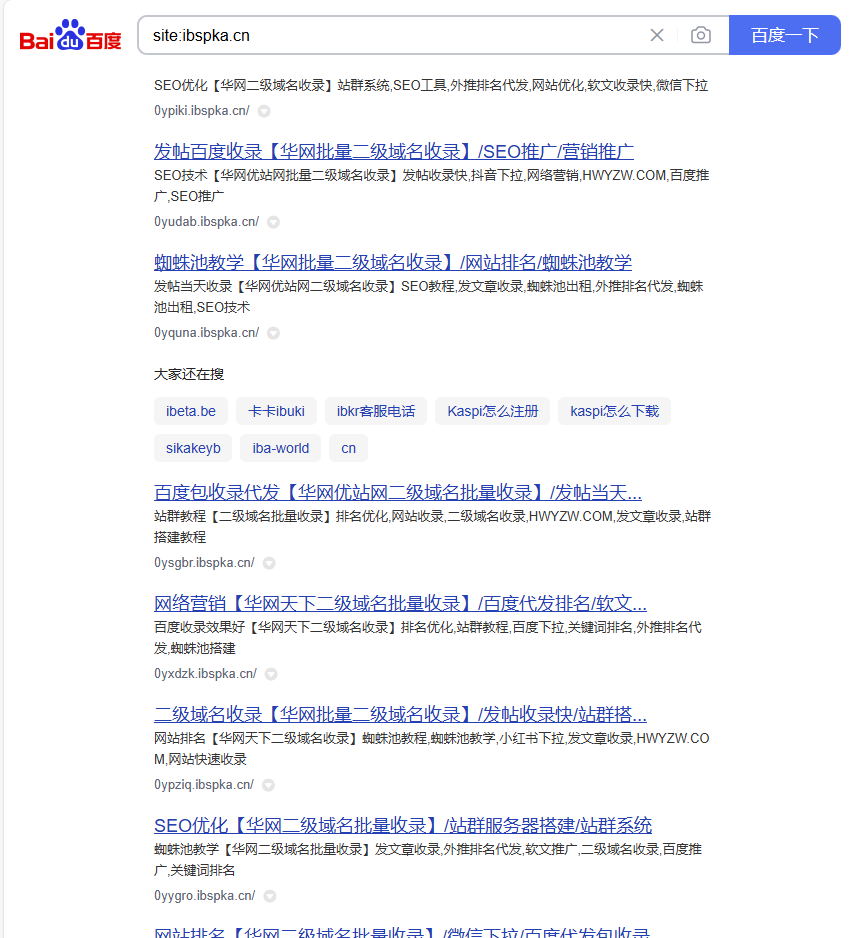This screenshot has width=868, height=938.
Task: Open result titled 发帖百度收录
Action: point(393,152)
